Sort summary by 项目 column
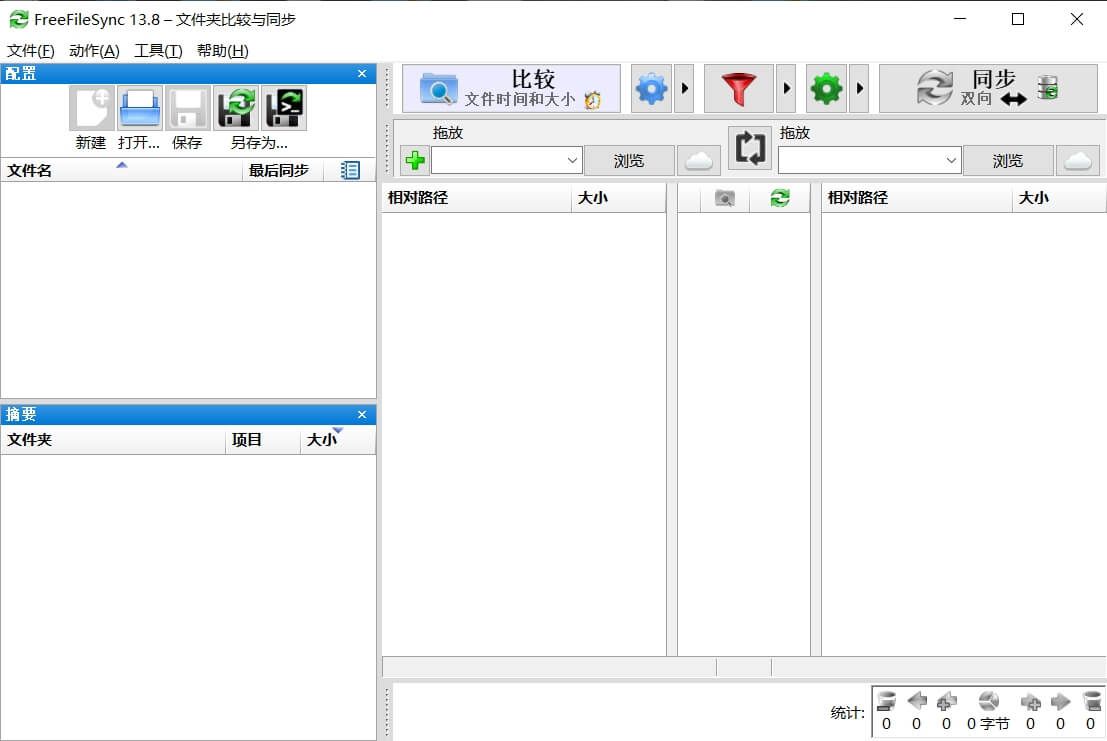The height and width of the screenshot is (741, 1107). (263, 440)
